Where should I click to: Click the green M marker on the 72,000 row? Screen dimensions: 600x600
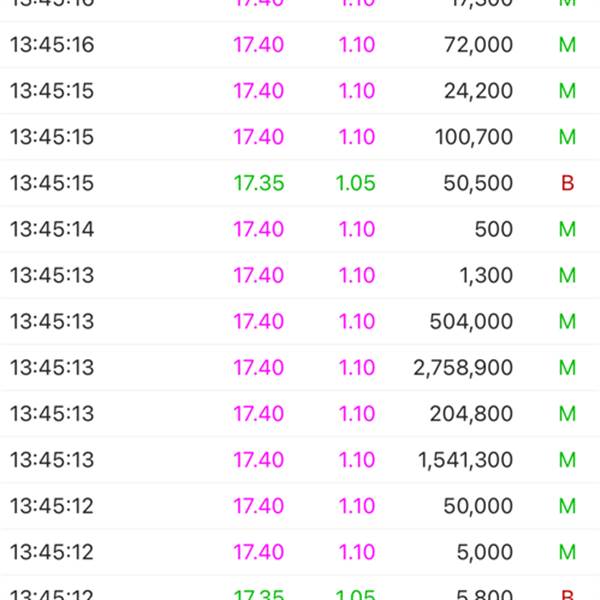pyautogui.click(x=567, y=45)
